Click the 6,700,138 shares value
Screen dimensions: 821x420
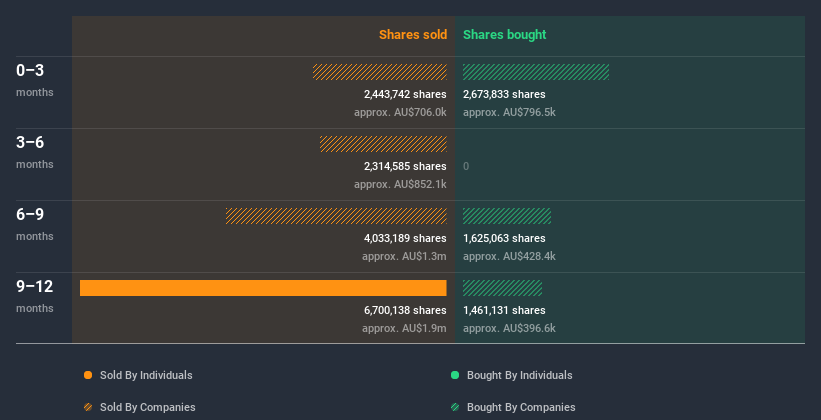(x=405, y=310)
